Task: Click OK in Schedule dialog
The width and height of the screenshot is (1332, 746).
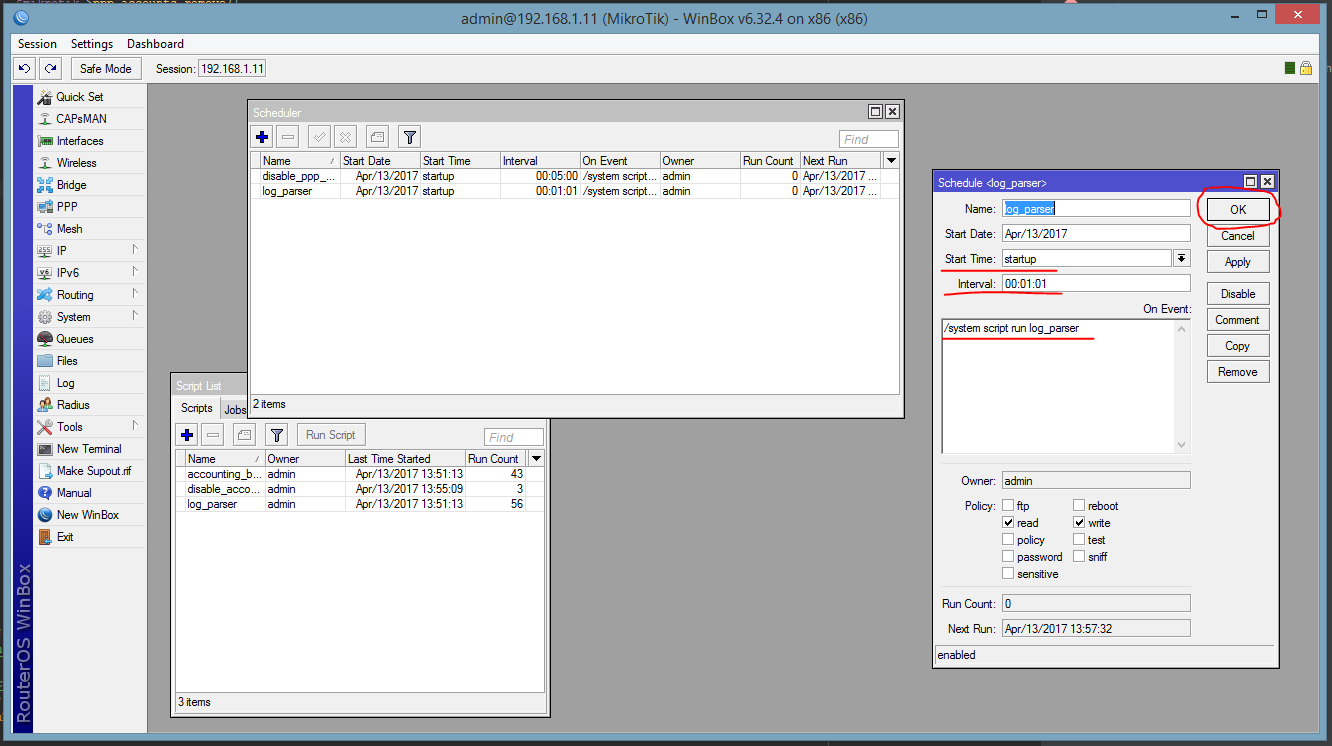Action: point(1238,210)
